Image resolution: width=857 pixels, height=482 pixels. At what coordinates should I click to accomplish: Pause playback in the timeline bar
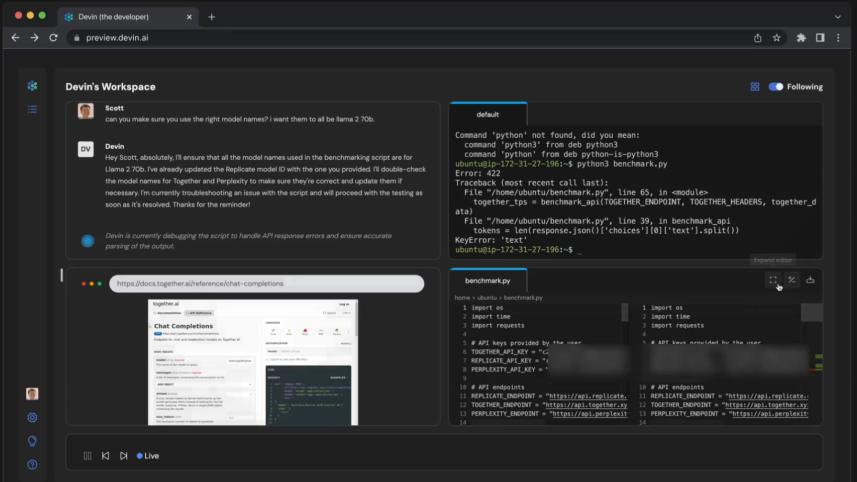[x=88, y=456]
